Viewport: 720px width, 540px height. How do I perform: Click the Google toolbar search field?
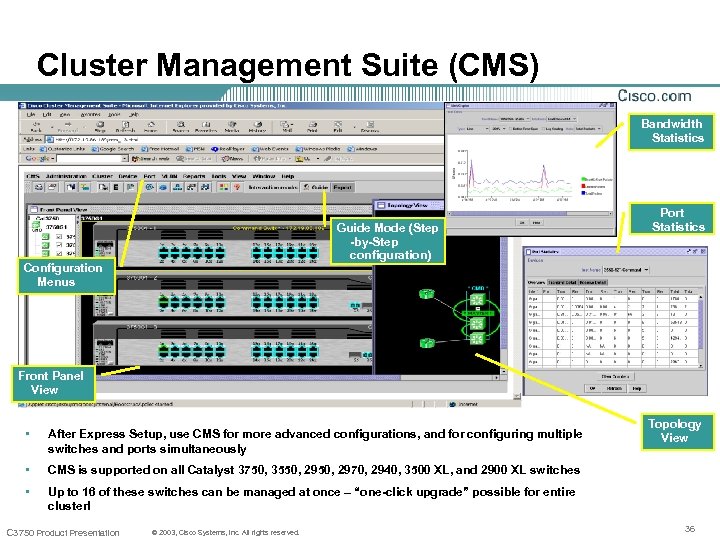(89, 158)
